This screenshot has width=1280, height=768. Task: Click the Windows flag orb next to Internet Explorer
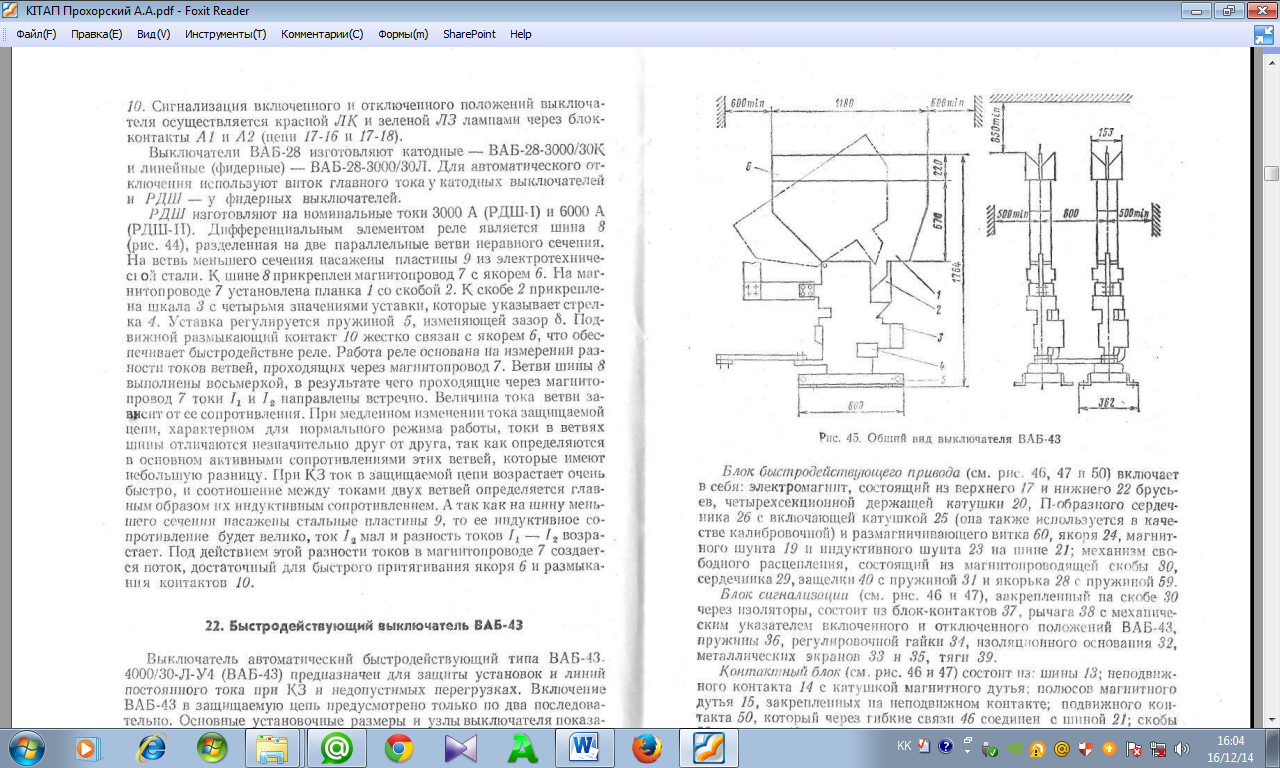click(x=212, y=747)
